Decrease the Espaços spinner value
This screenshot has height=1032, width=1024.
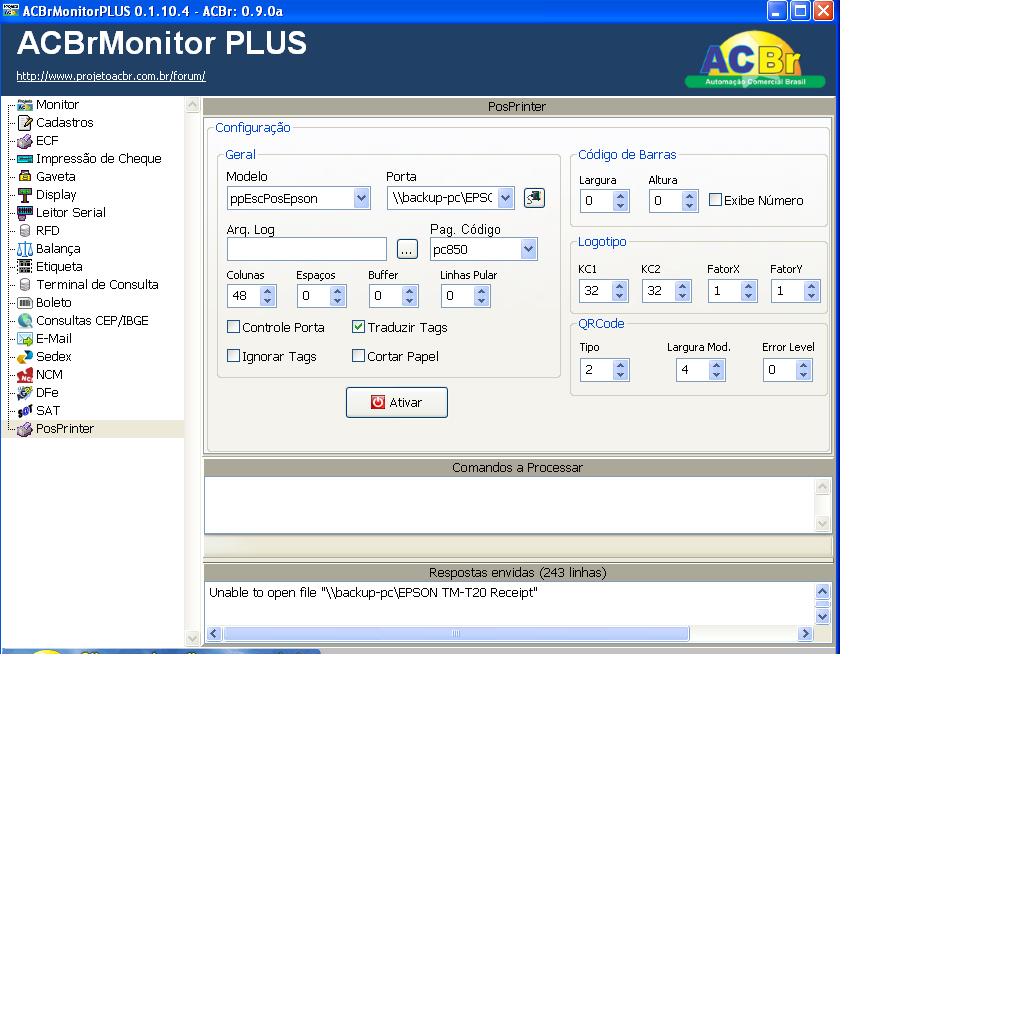pos(338,301)
